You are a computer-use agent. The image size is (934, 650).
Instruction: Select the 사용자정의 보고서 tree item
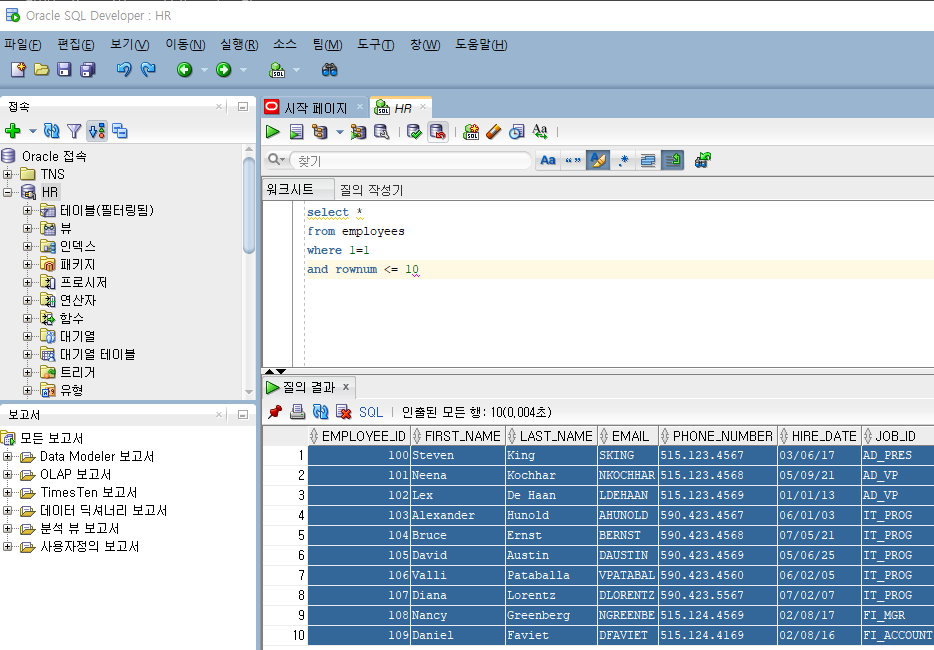point(89,546)
